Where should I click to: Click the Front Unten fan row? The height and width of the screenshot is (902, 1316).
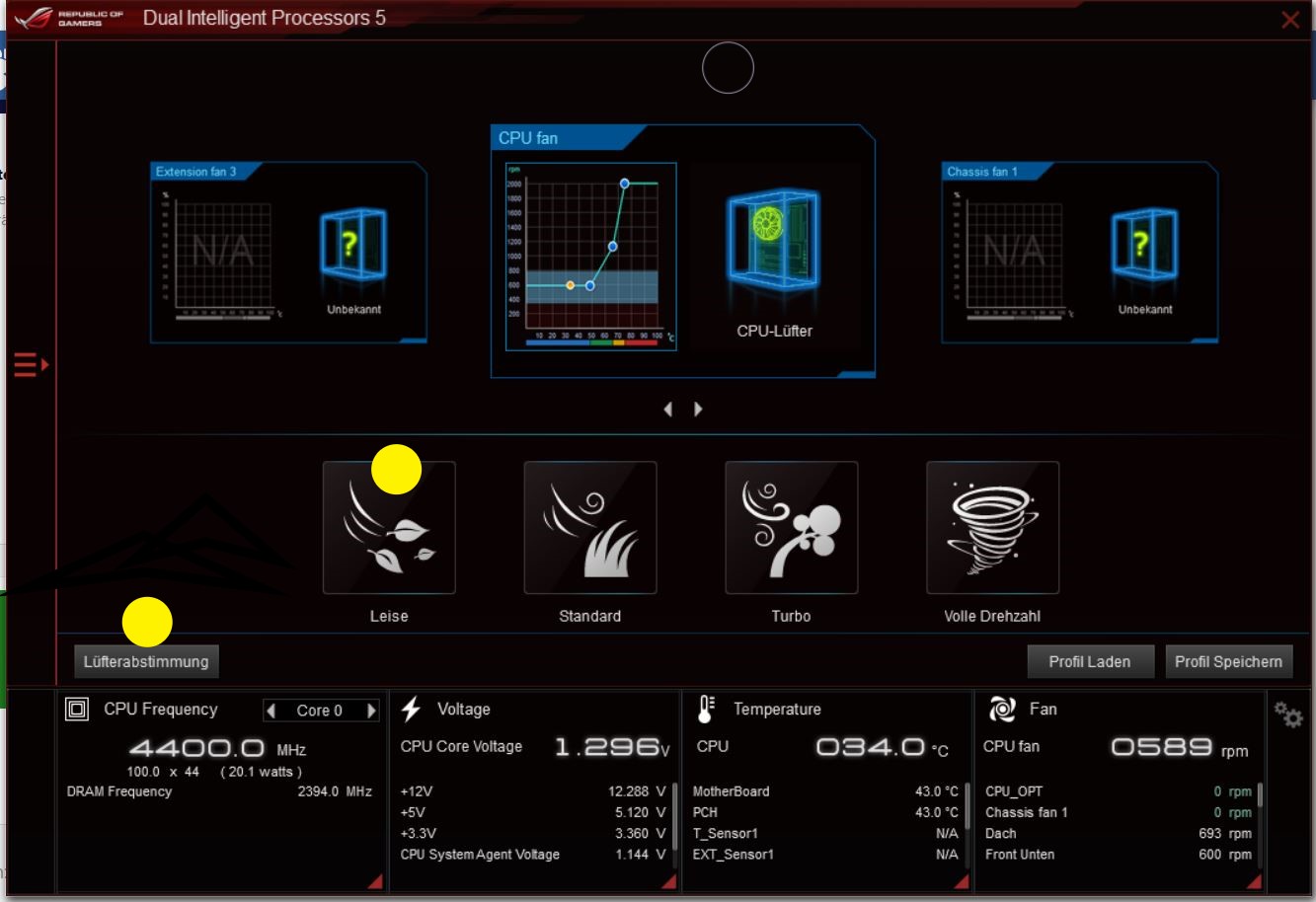(1119, 855)
